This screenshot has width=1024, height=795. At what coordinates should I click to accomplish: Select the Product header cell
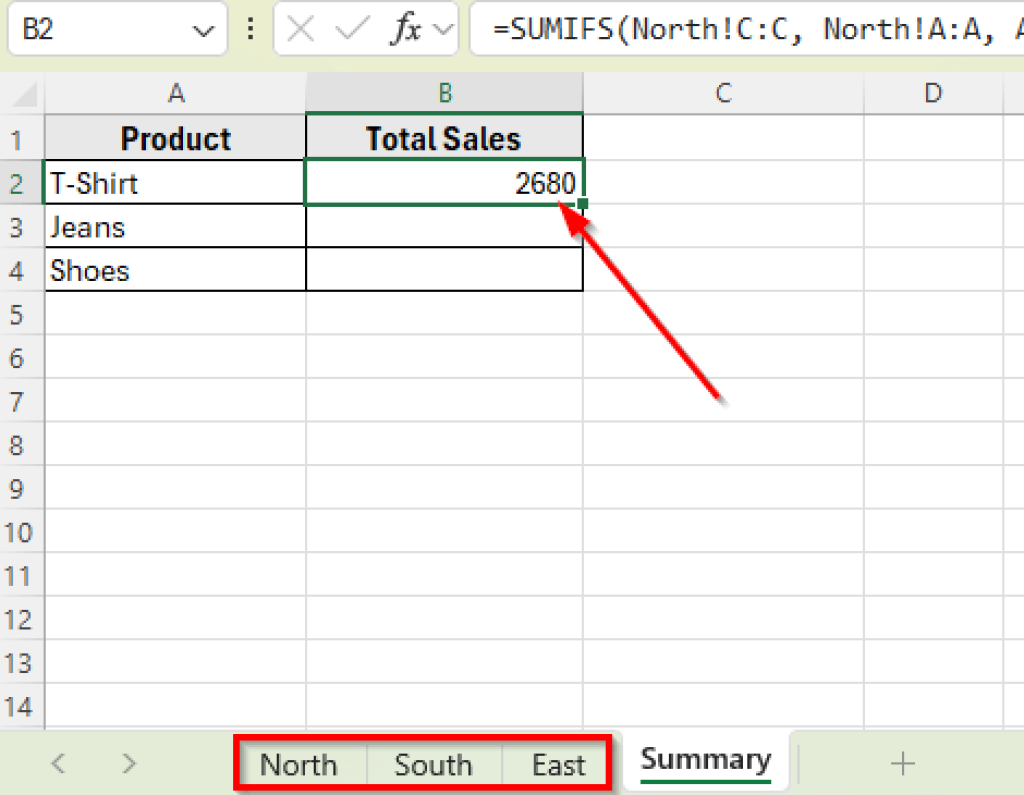click(176, 138)
